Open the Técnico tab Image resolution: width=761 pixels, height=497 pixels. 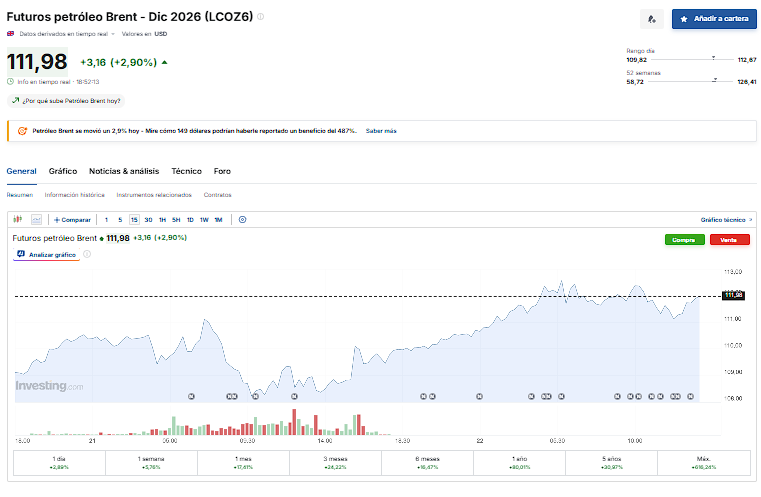pyautogui.click(x=186, y=171)
